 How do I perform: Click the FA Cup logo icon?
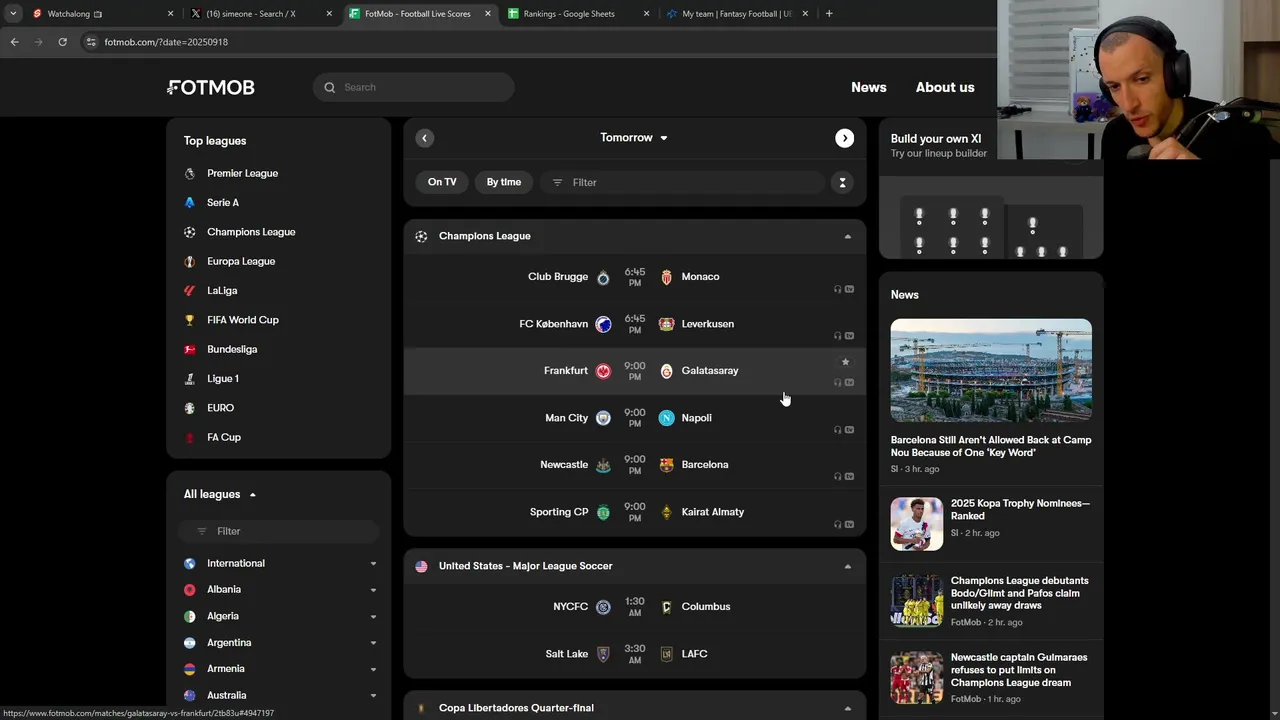click(190, 437)
